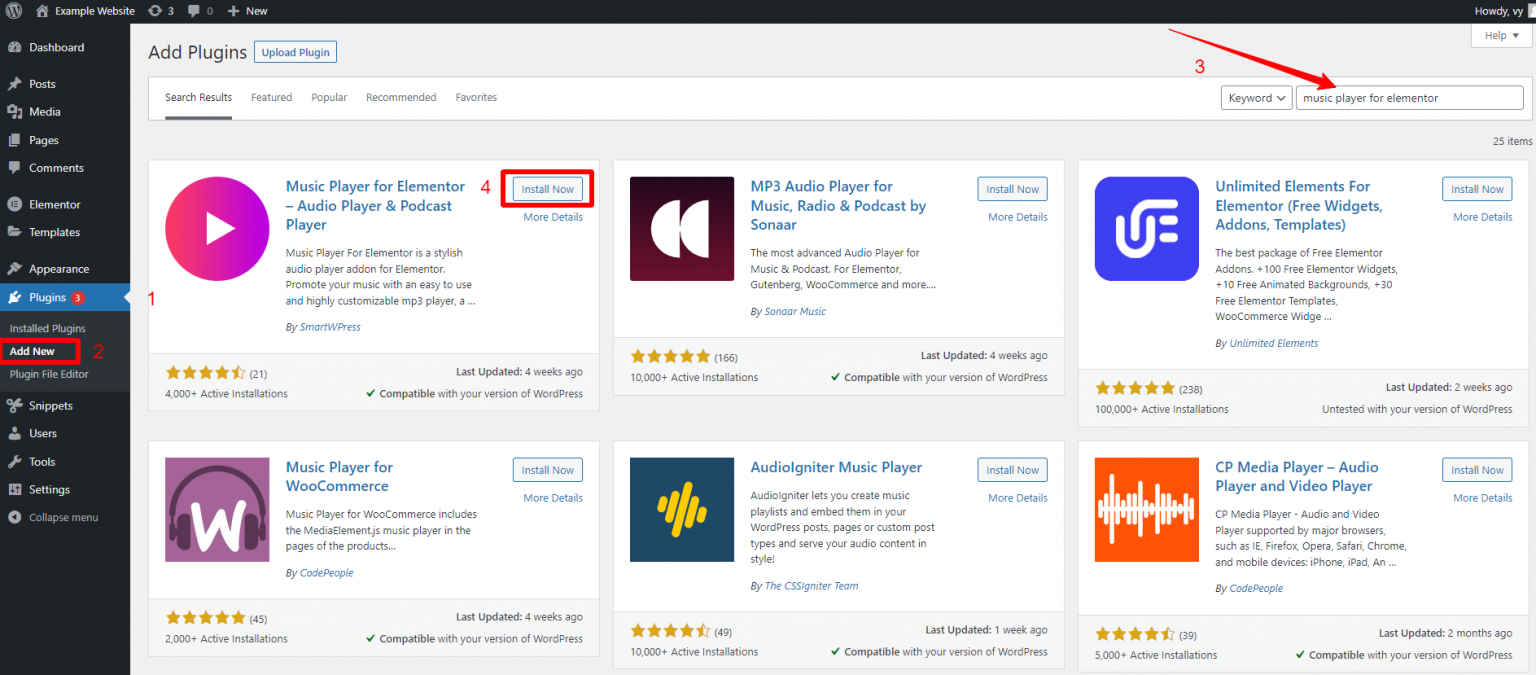Click the Sonaar MP3 Audio Player icon
Screen dimensions: 1536x675
(682, 229)
